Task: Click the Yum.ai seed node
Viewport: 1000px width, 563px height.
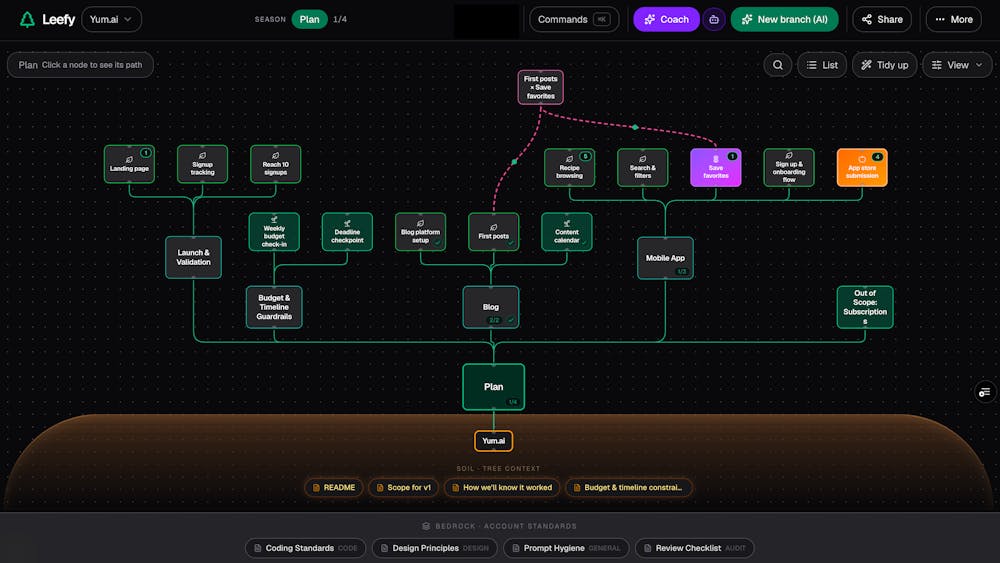Action: (494, 441)
